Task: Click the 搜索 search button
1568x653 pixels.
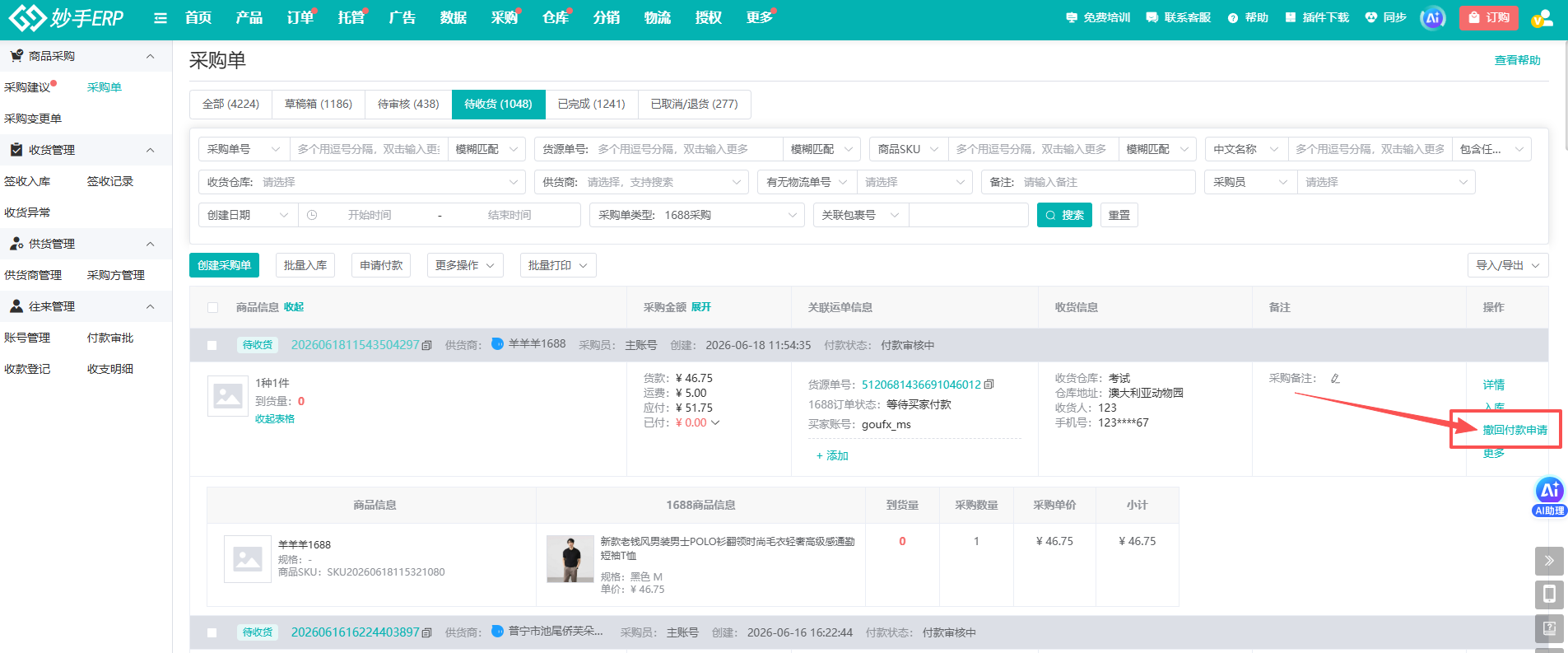Action: click(1064, 215)
